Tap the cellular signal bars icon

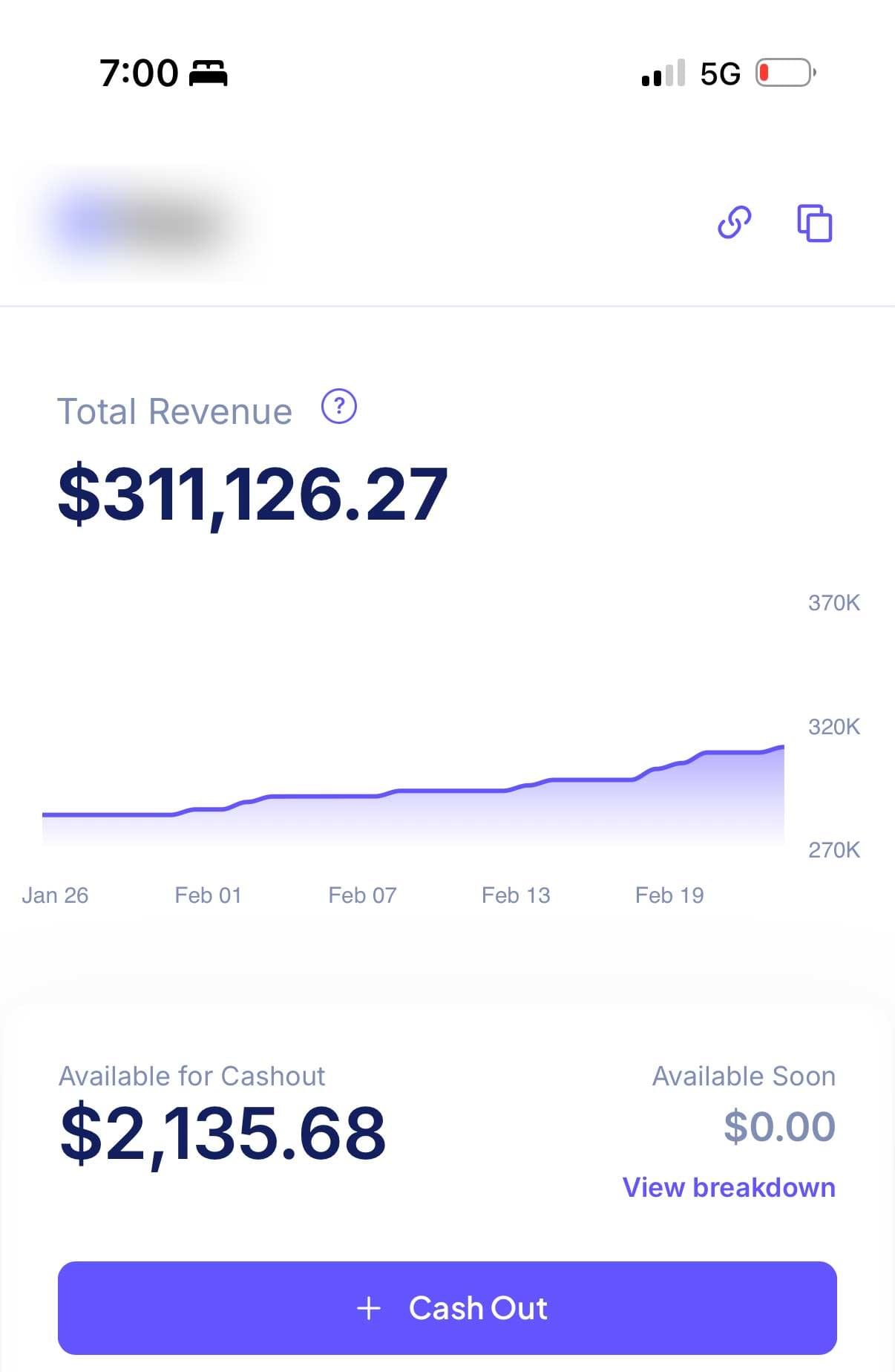[x=663, y=73]
